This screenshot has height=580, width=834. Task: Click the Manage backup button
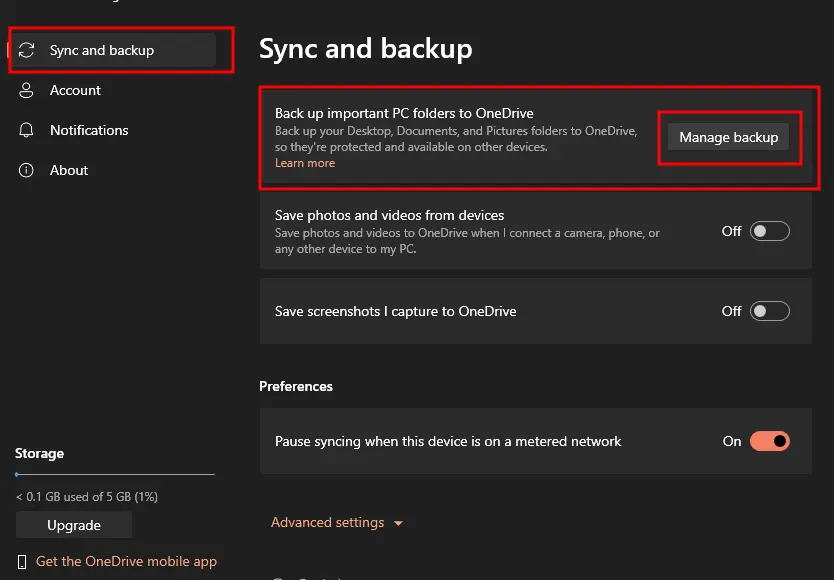coord(728,137)
